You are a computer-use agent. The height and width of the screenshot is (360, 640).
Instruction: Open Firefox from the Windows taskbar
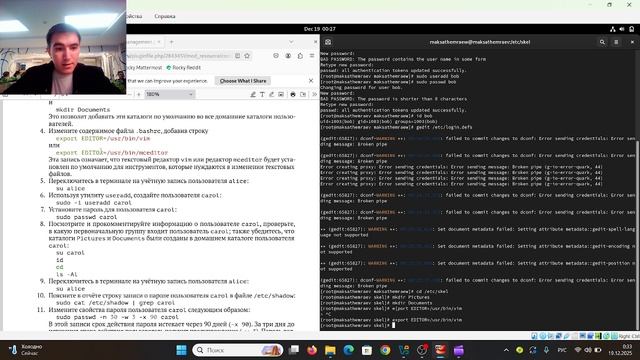[x=312, y=350]
